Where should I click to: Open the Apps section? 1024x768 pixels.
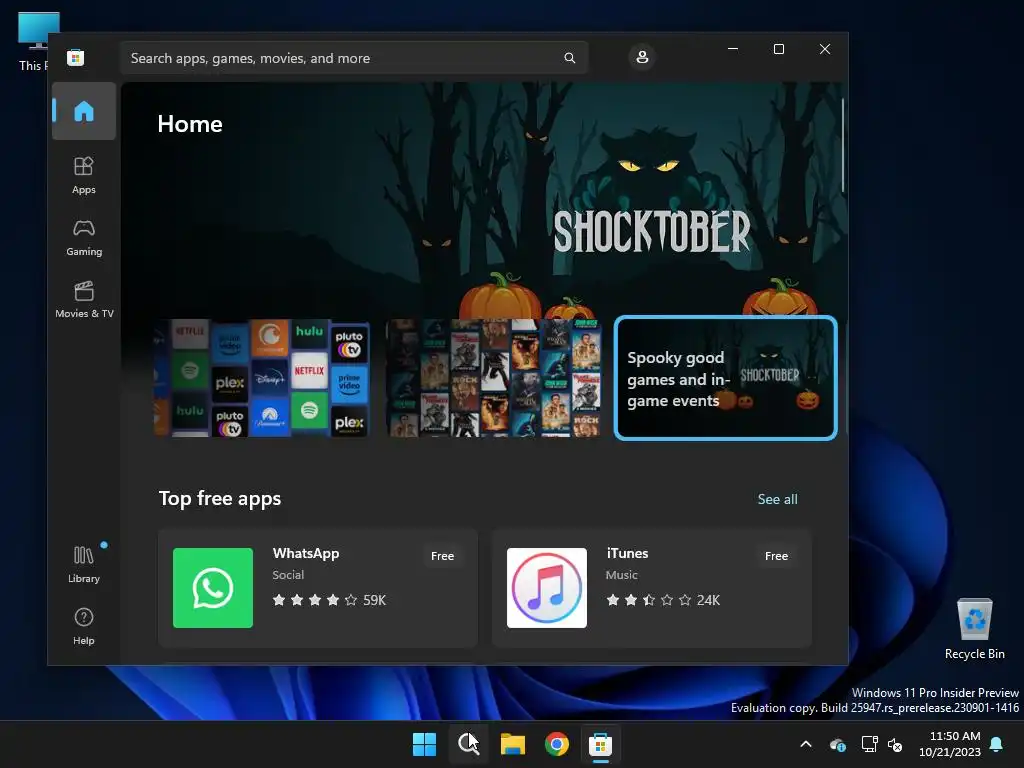pos(84,175)
